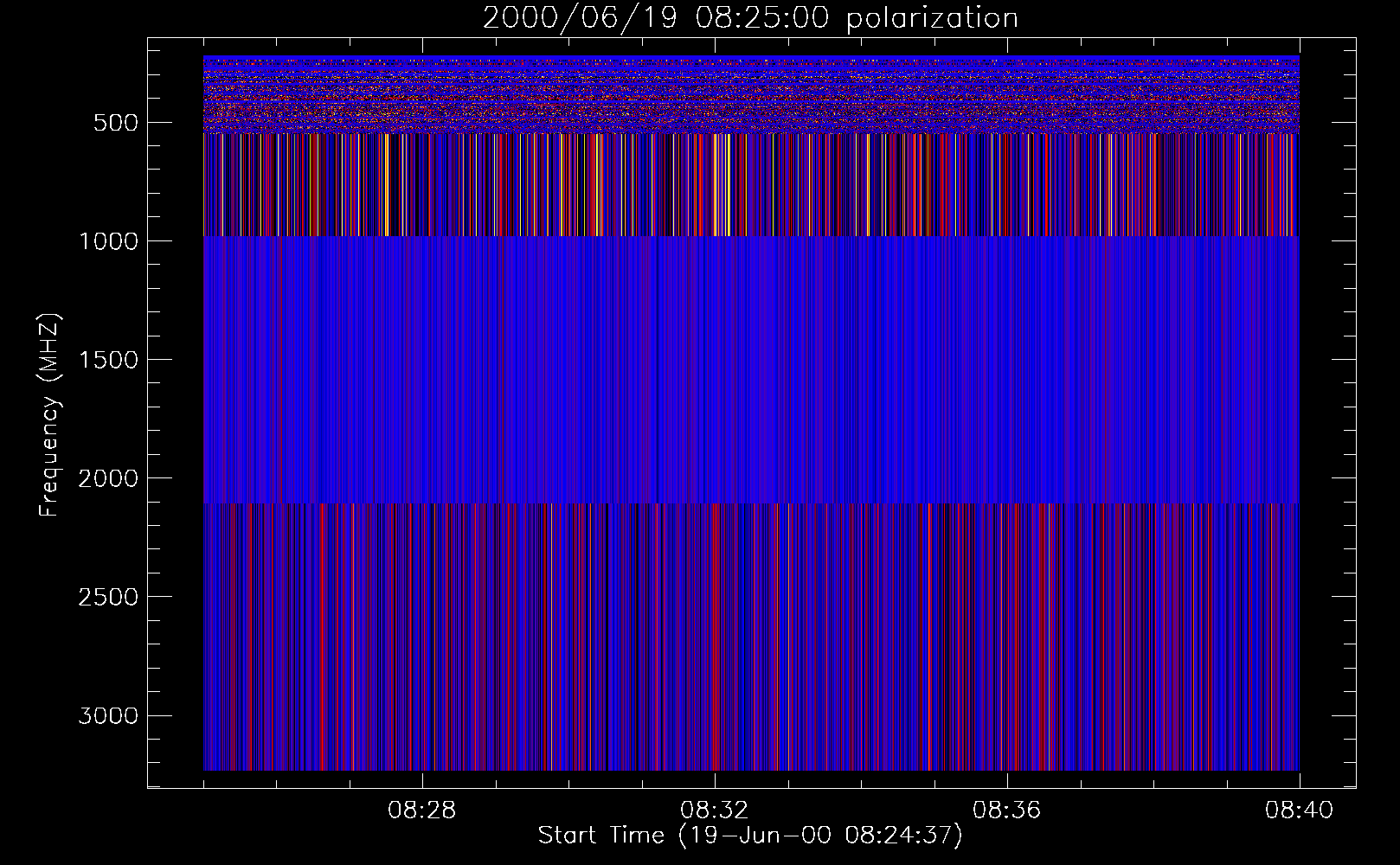Screen dimensions: 1400x865
Task: Click the 1000 frequency tick label
Action: (x=108, y=241)
